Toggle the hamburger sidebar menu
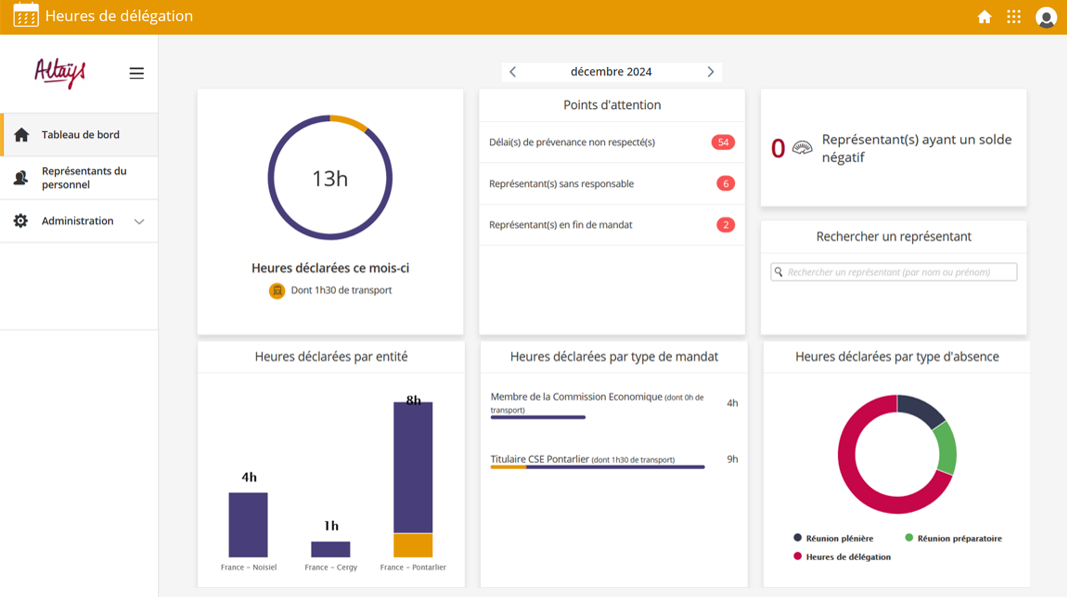 137,73
